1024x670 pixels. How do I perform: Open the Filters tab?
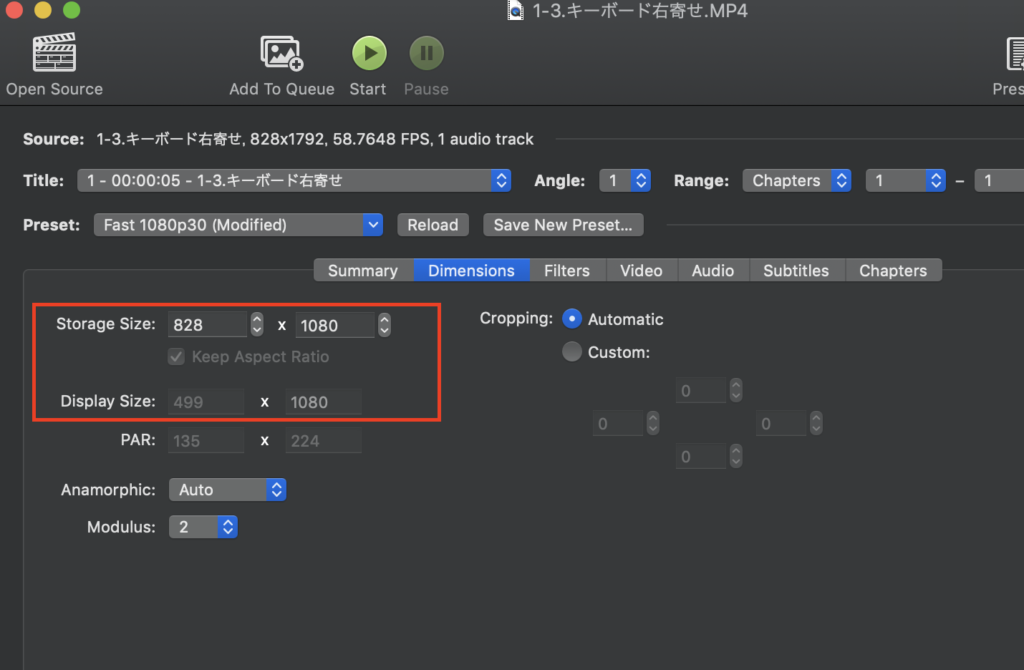[x=567, y=270]
